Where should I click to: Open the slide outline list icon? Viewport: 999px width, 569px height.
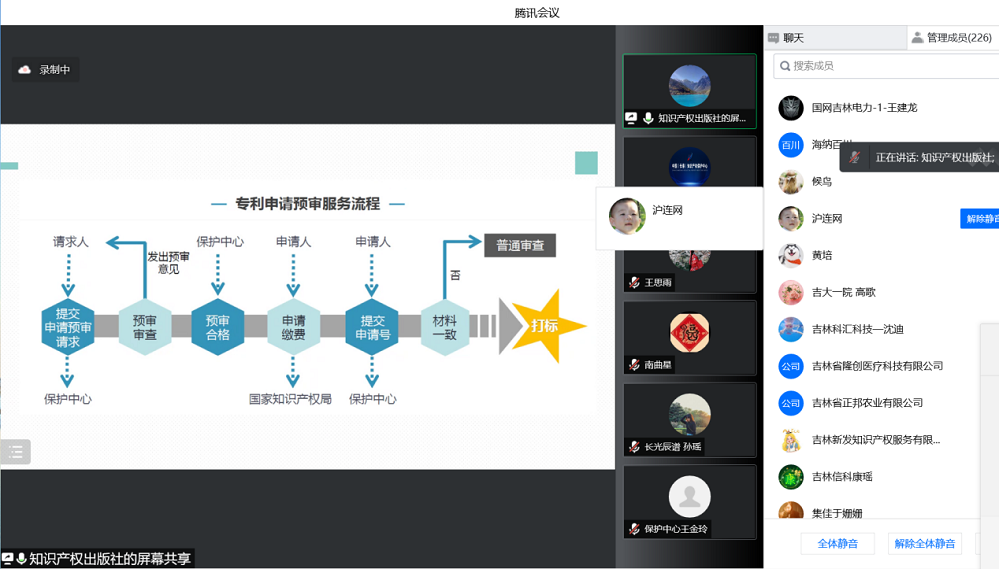(16, 452)
